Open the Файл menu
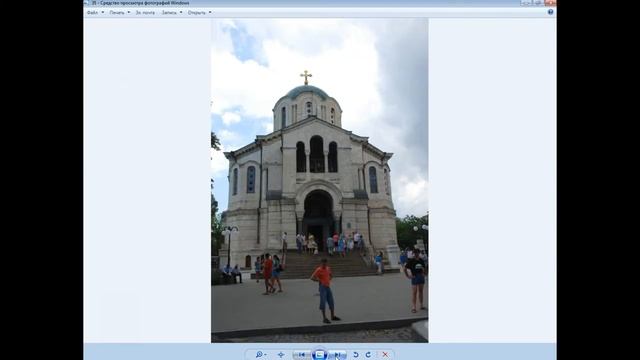 tap(95, 13)
